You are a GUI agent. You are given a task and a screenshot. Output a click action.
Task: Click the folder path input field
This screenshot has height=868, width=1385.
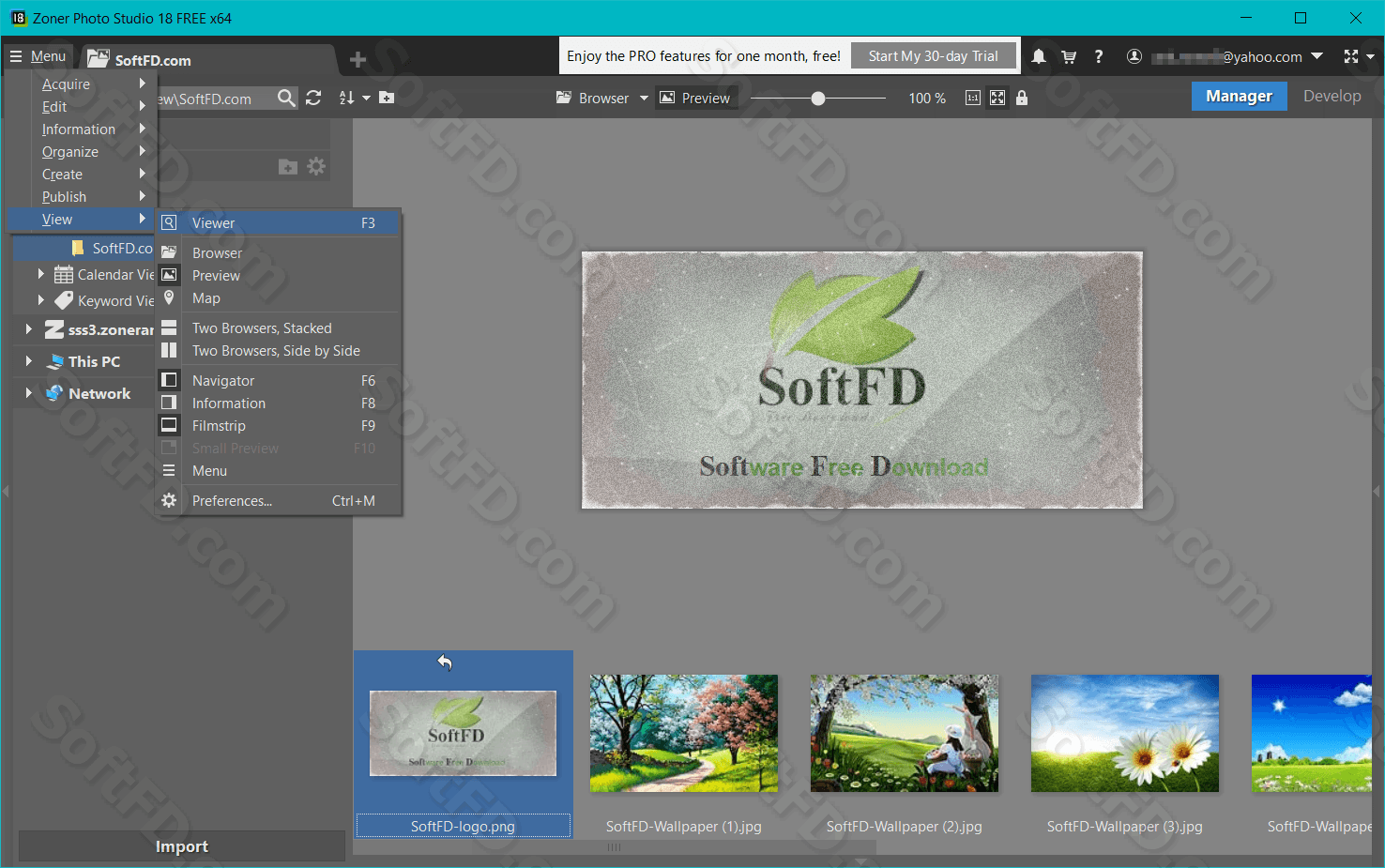(215, 98)
